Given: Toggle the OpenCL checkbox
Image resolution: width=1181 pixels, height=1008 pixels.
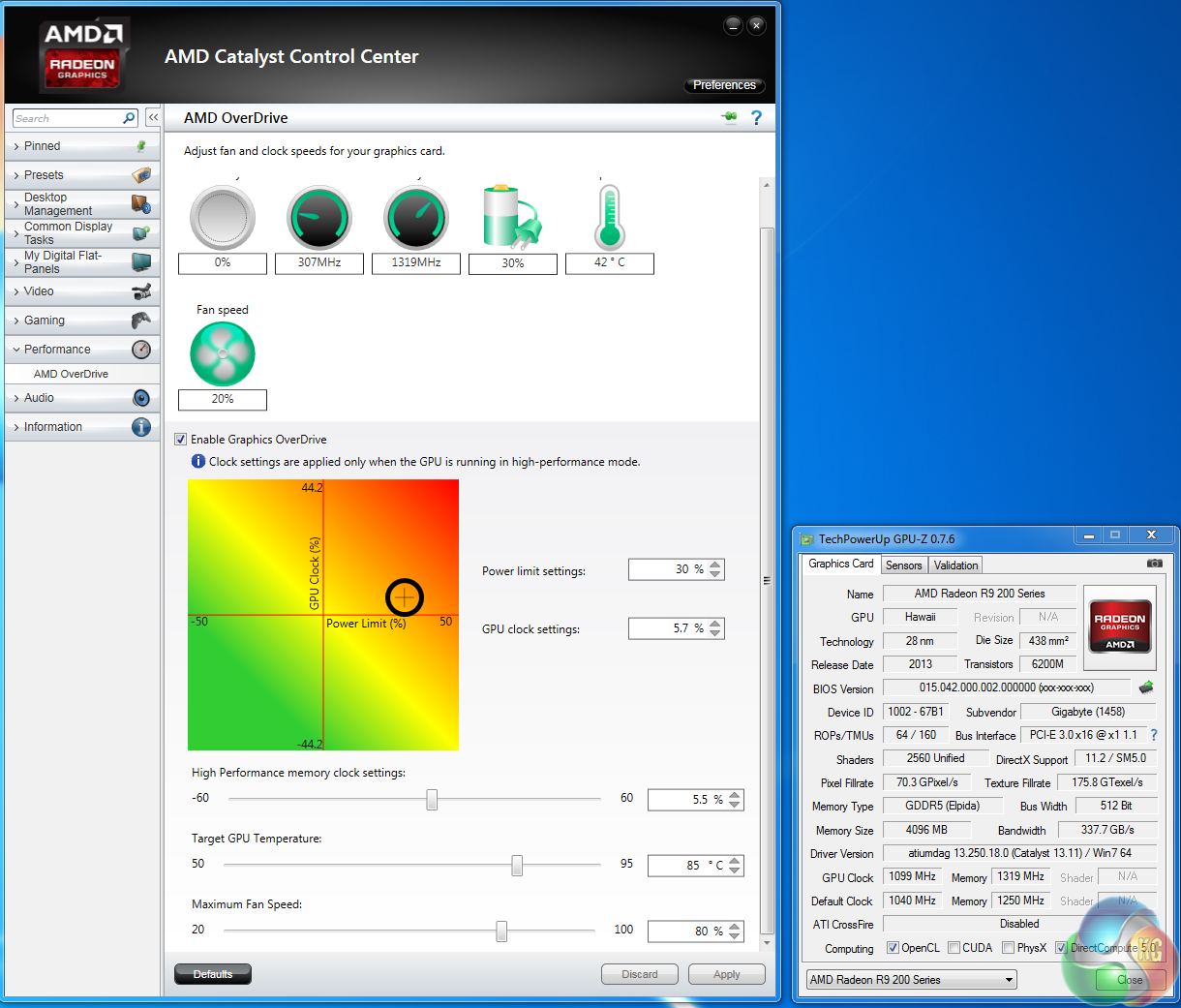Looking at the screenshot, I should click(x=893, y=948).
